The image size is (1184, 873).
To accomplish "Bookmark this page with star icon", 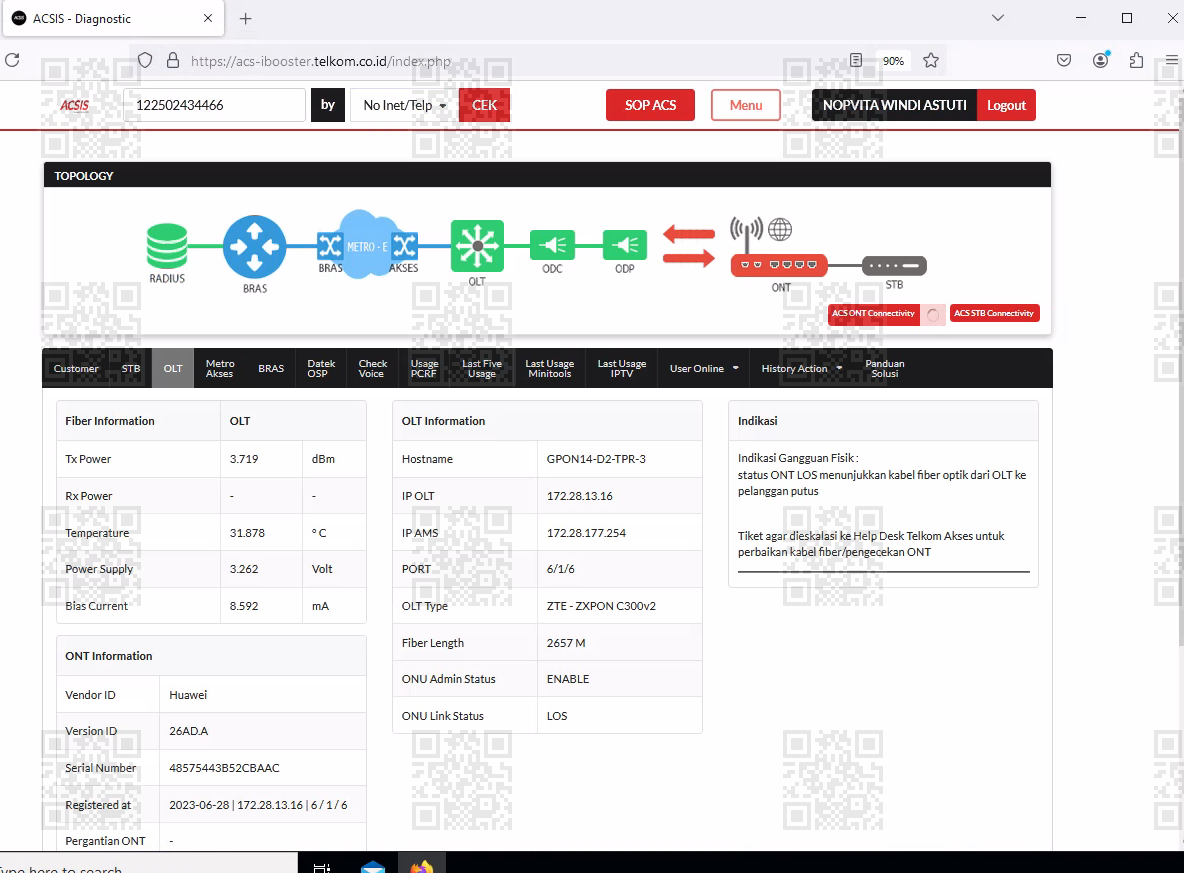I will coord(931,60).
